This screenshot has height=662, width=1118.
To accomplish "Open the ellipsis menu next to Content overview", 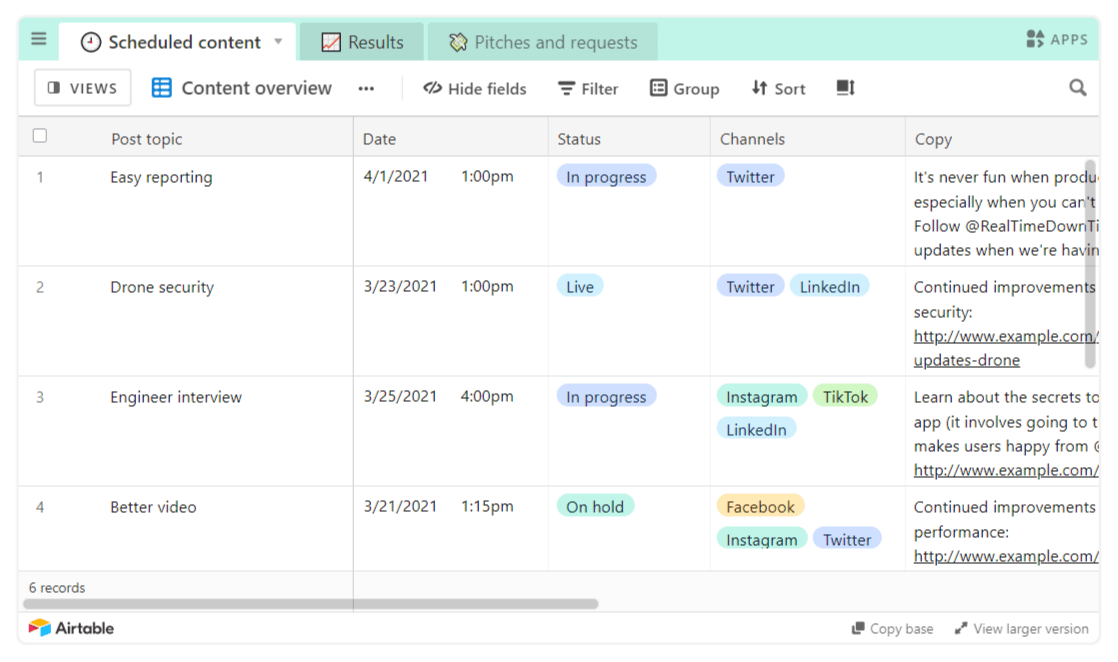I will (x=366, y=89).
